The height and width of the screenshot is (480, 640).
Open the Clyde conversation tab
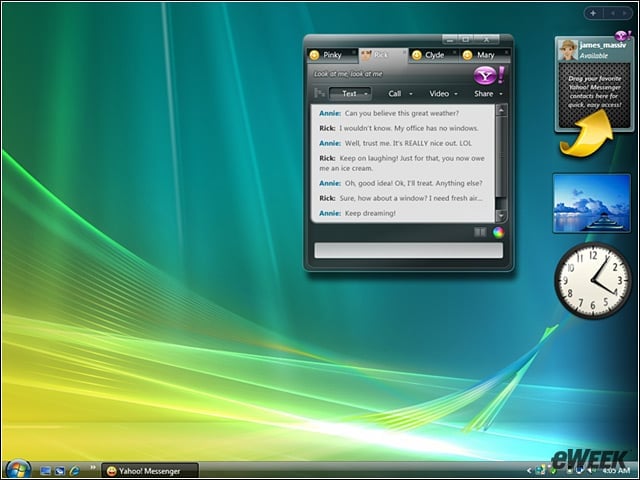tap(433, 55)
